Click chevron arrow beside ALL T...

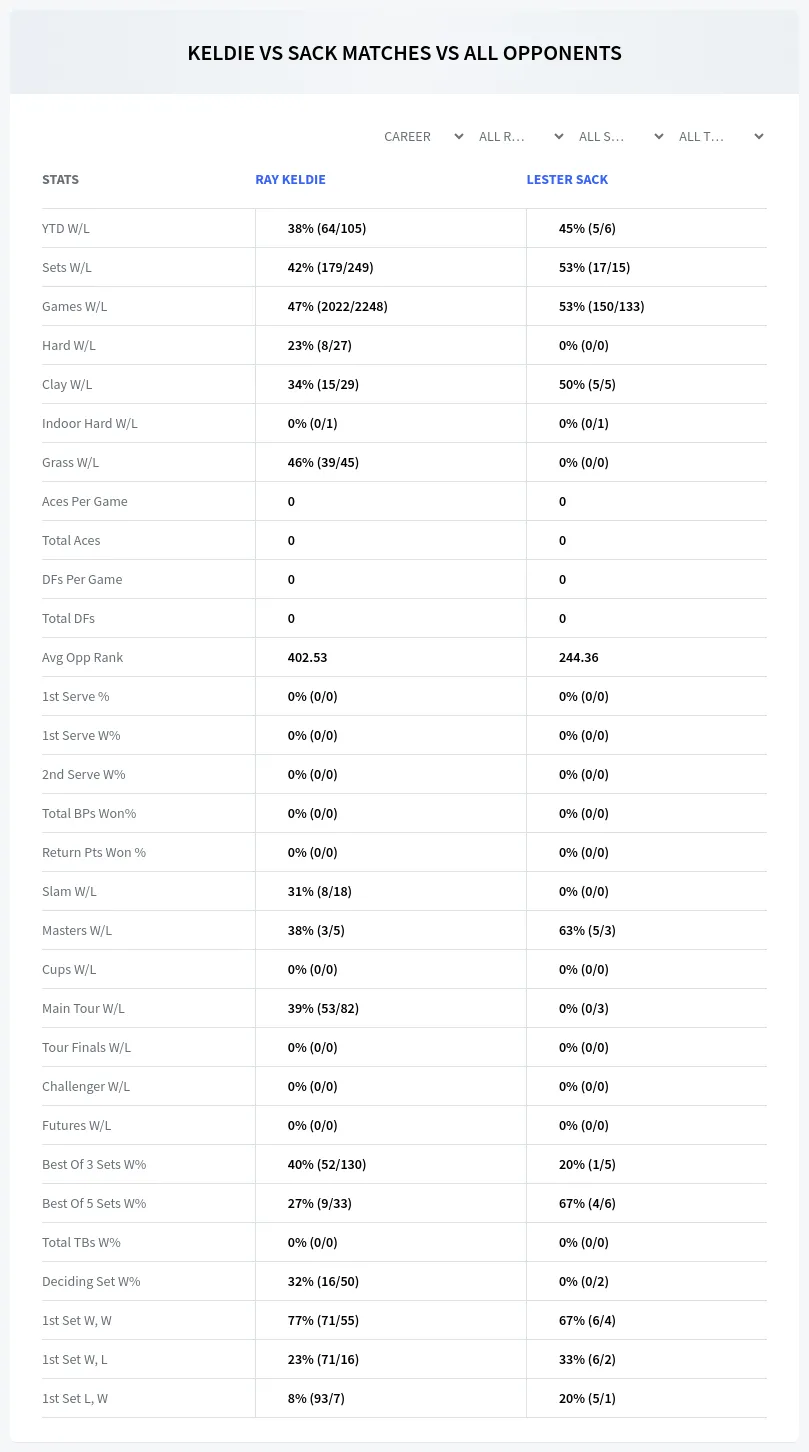click(x=759, y=136)
